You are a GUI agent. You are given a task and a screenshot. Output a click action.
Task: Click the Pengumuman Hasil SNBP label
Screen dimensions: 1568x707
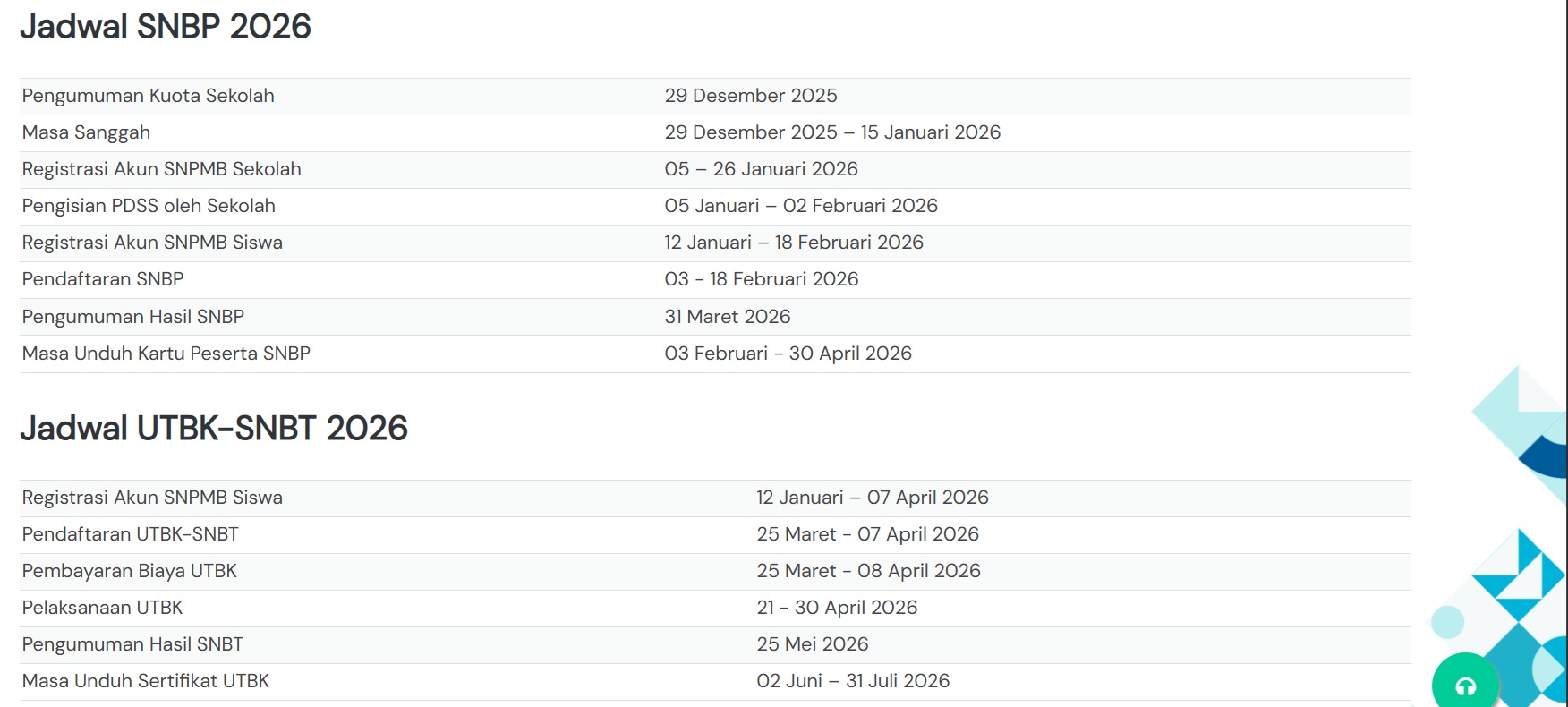click(x=133, y=317)
